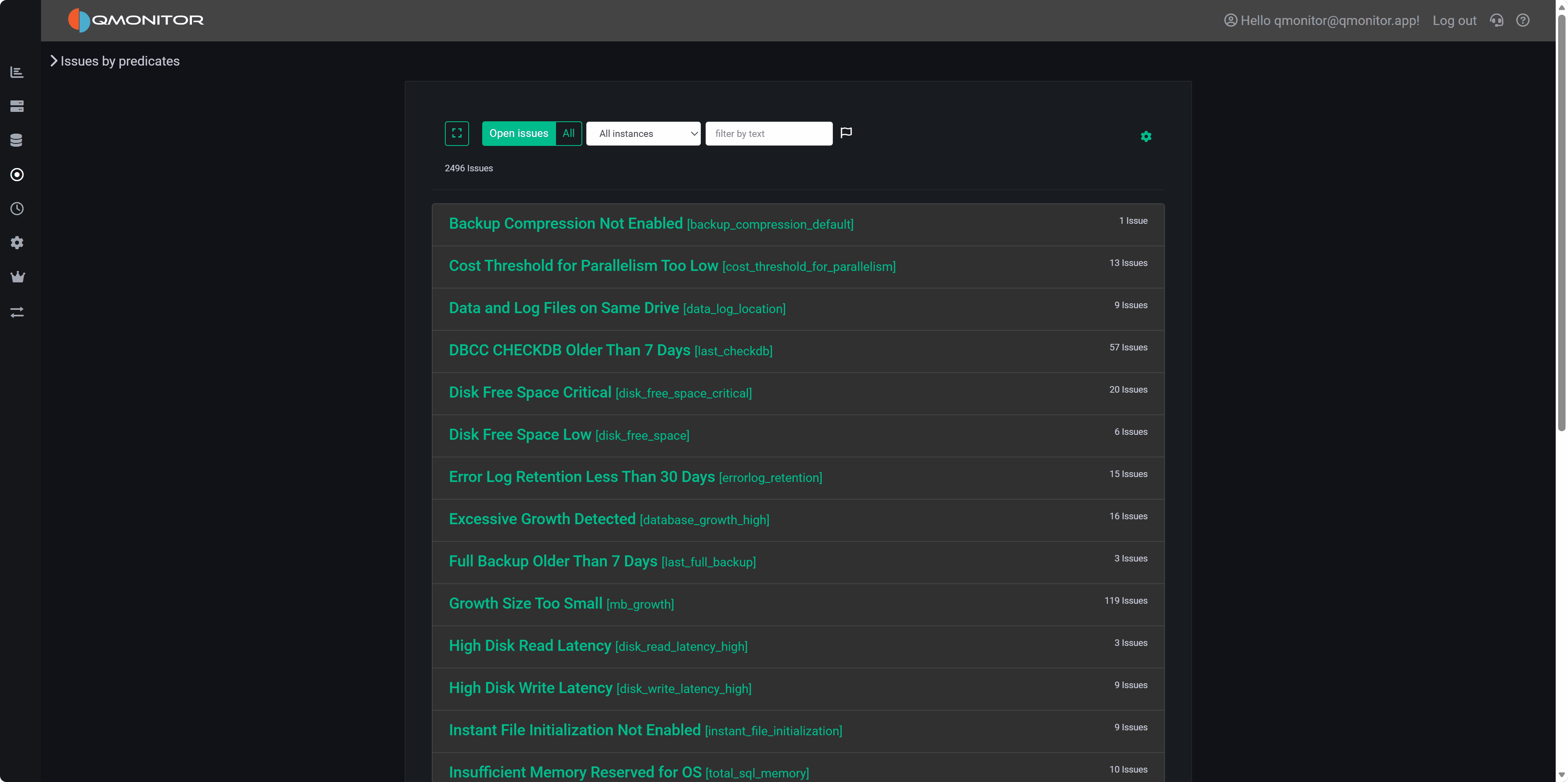Open support using the headset icon
This screenshot has width=1568, height=782.
point(1496,20)
